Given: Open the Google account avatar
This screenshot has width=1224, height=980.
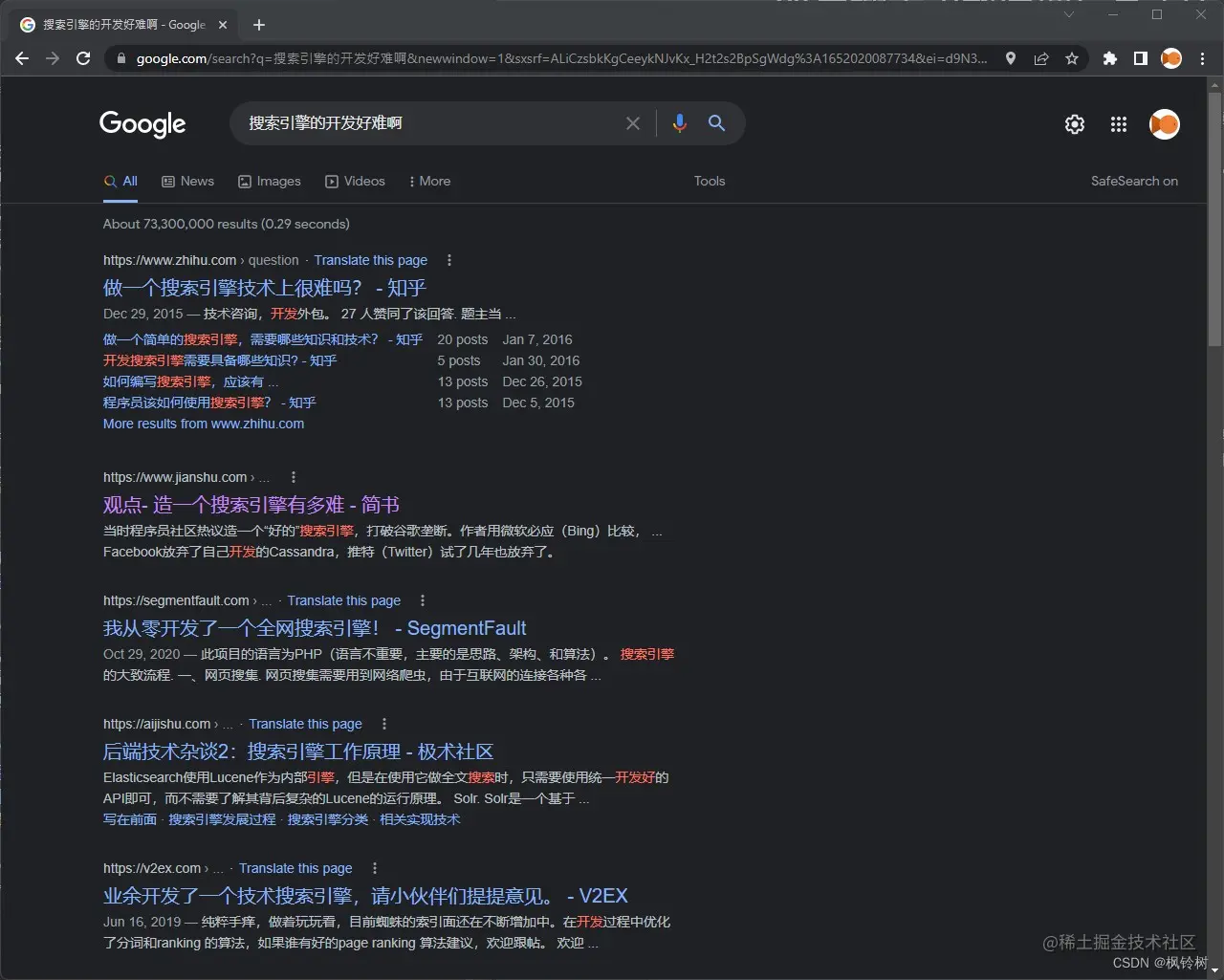Looking at the screenshot, I should click(1164, 124).
